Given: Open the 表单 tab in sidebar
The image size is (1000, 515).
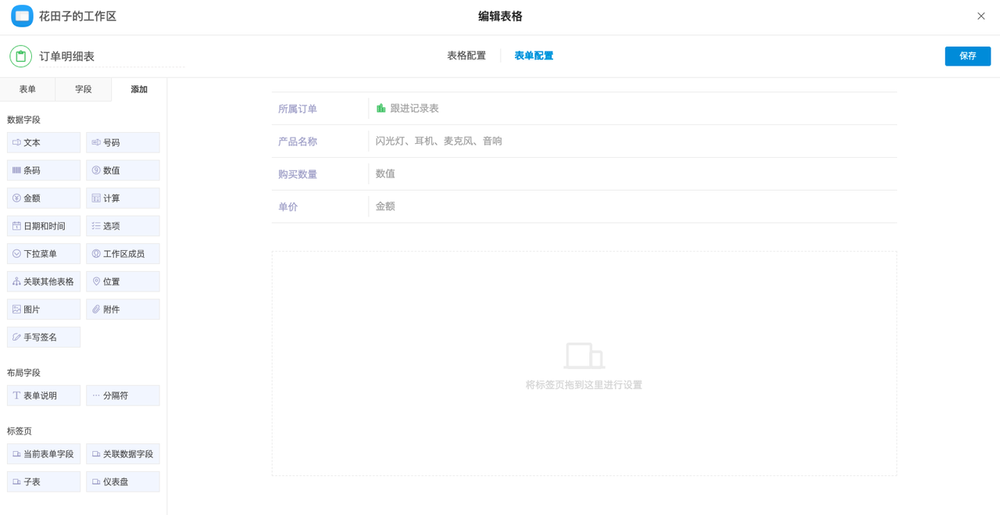Looking at the screenshot, I should click(x=27, y=89).
